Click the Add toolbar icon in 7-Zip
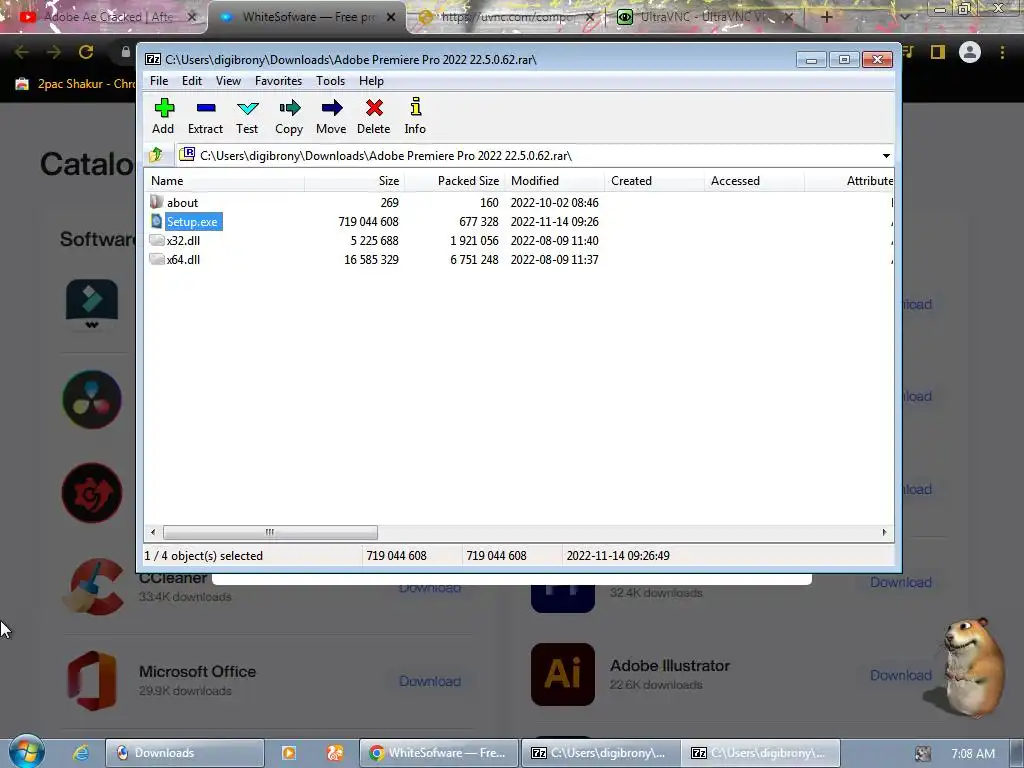The width and height of the screenshot is (1024, 768). click(x=164, y=108)
